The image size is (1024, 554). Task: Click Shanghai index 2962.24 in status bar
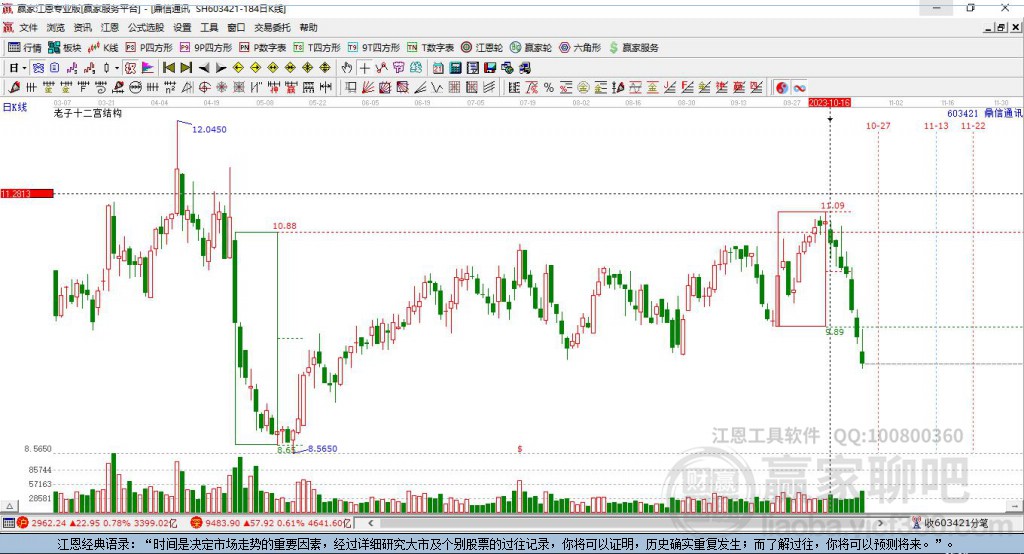(x=48, y=523)
